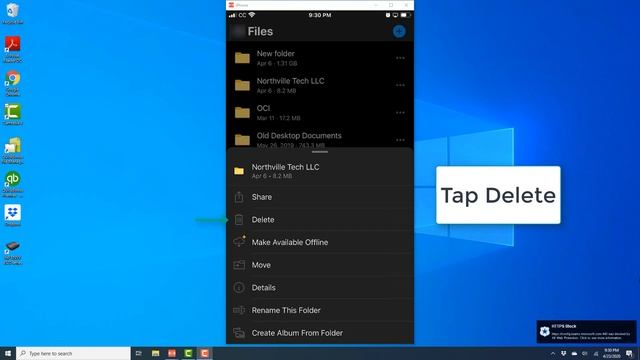Tap the move folder icon
The image size is (640, 360).
[239, 265]
